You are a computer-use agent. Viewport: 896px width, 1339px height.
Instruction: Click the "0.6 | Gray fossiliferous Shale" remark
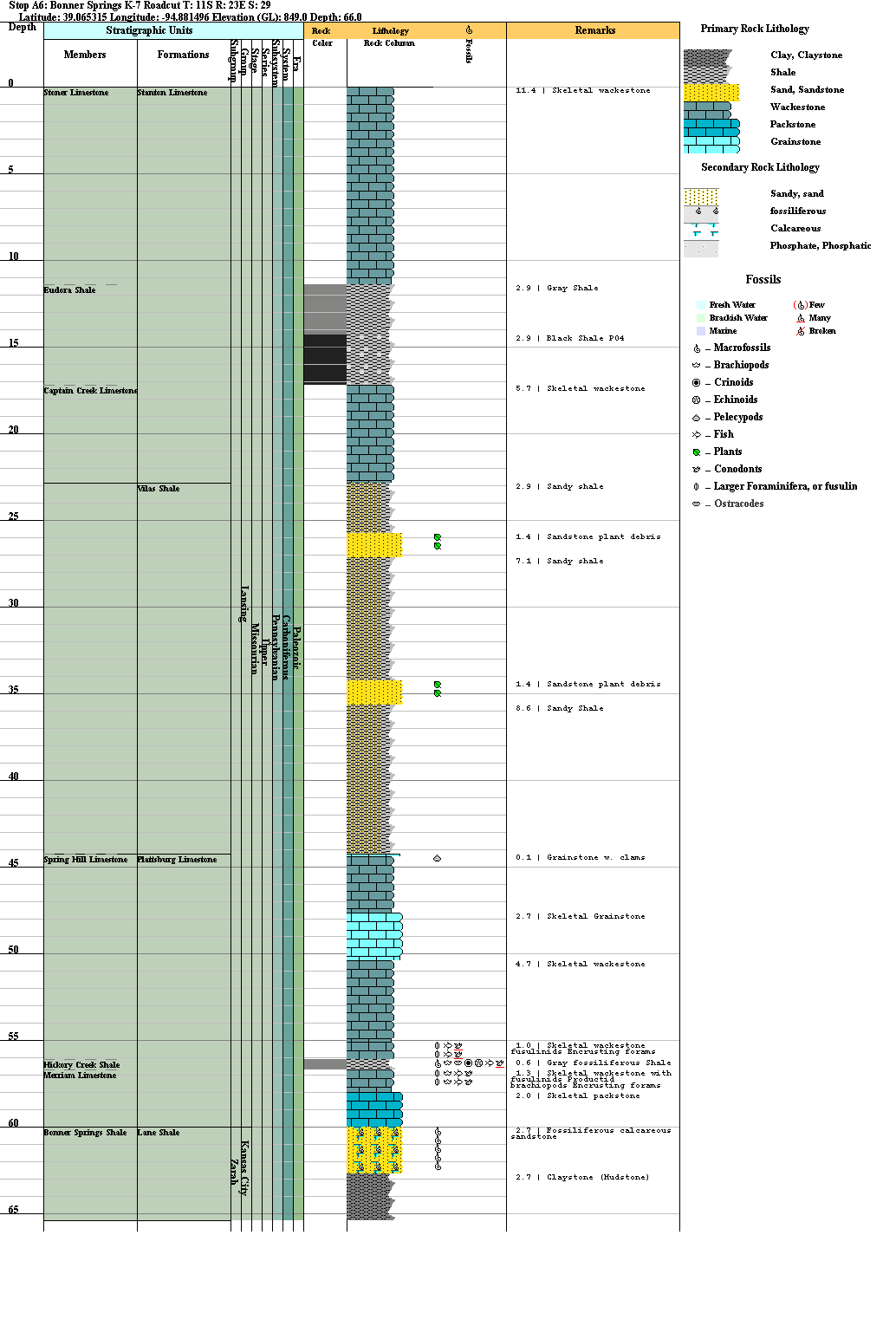tap(594, 1063)
